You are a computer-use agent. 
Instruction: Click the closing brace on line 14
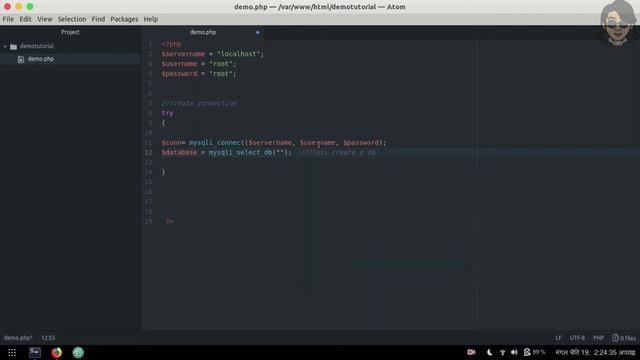coord(163,172)
